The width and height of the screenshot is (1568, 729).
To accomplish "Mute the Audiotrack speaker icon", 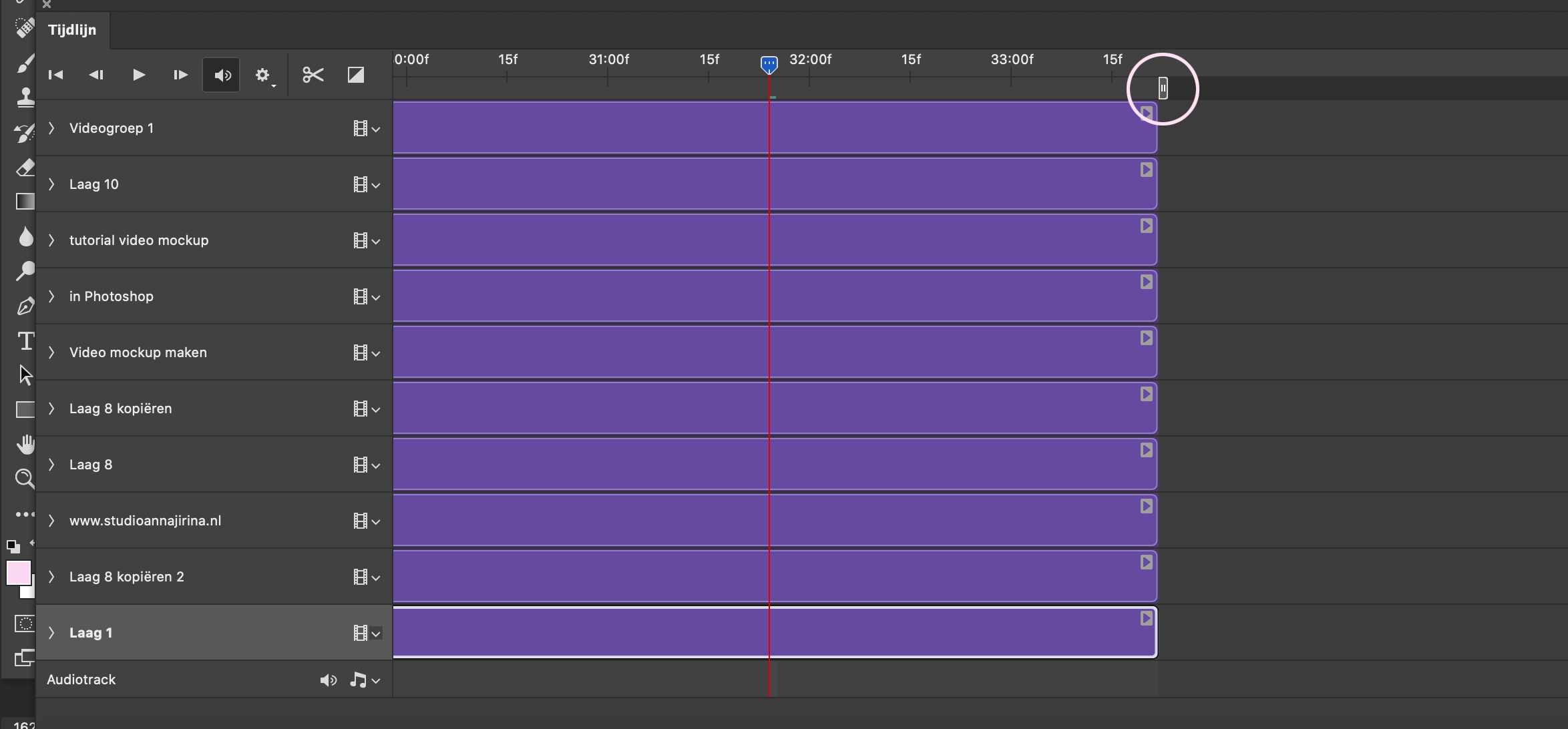I will click(x=329, y=680).
